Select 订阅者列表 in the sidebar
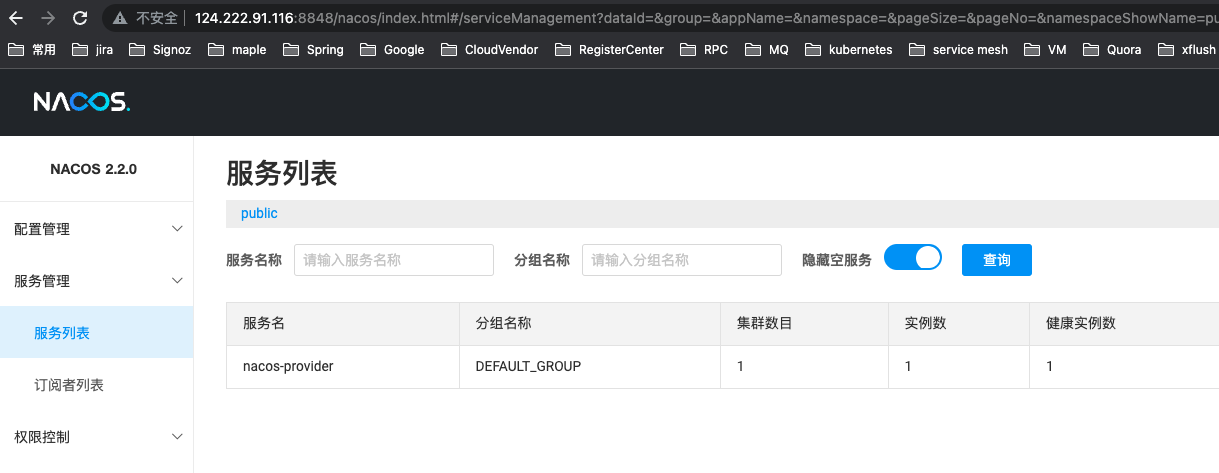This screenshot has width=1219, height=473. coord(97,385)
